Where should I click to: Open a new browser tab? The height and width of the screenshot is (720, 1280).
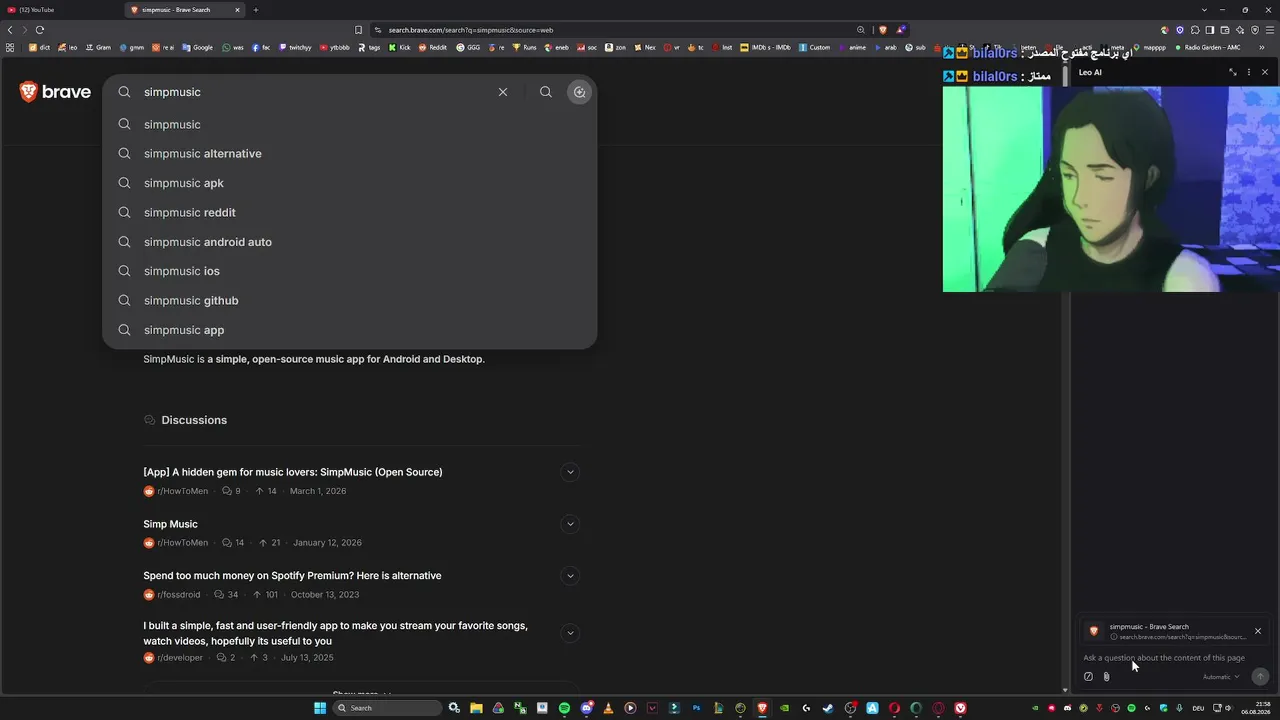point(255,10)
